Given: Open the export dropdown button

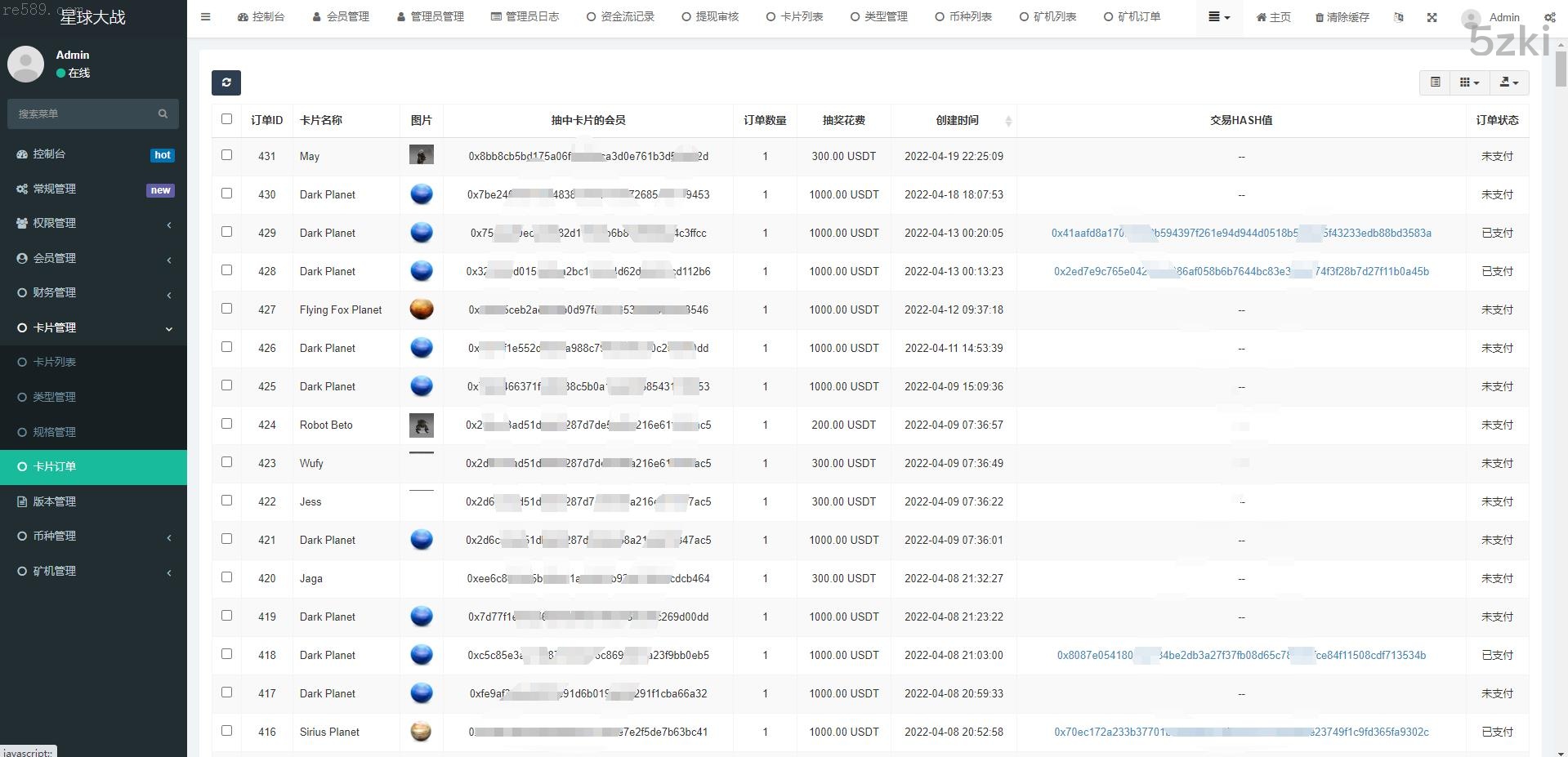Looking at the screenshot, I should (1508, 82).
